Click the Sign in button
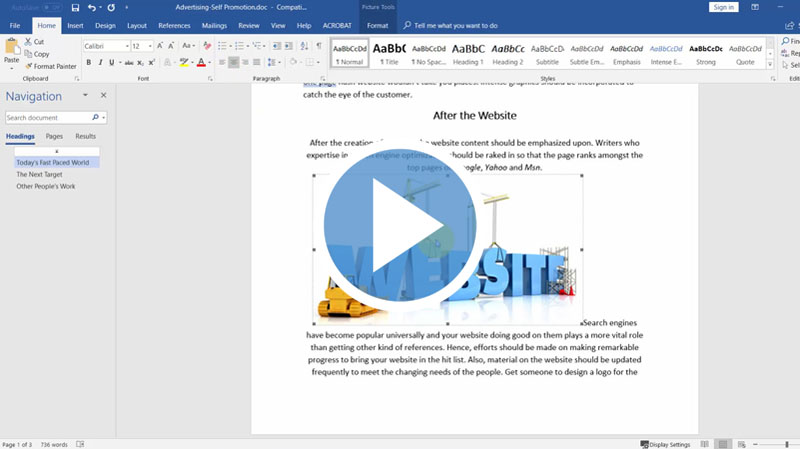 click(x=723, y=8)
